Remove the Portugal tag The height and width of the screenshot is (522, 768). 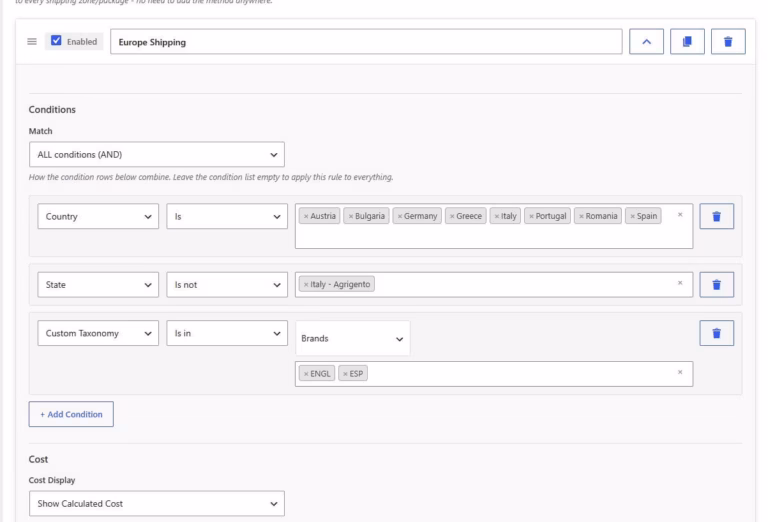531,216
